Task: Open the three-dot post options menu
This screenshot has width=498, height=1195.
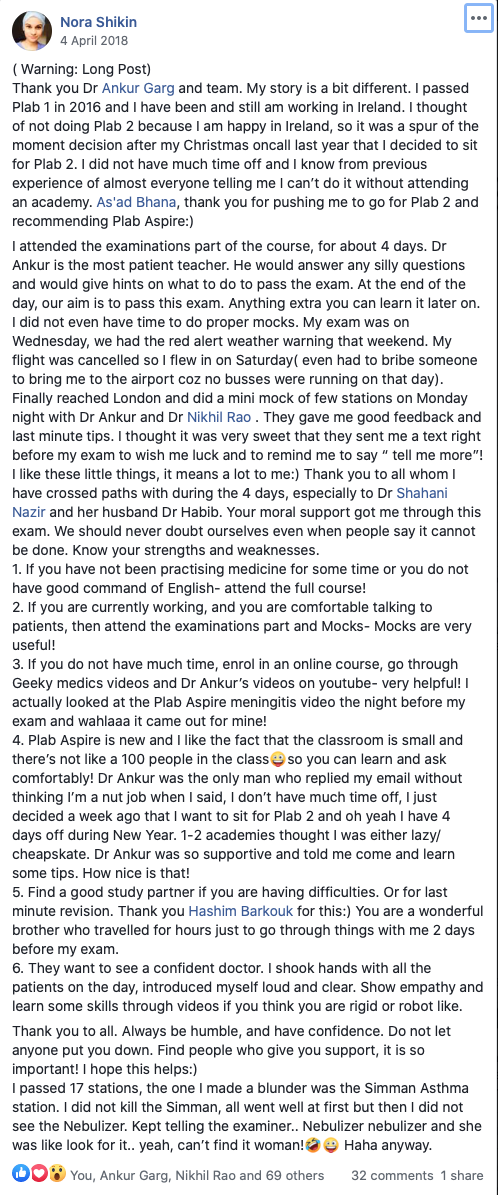Action: coord(478,19)
